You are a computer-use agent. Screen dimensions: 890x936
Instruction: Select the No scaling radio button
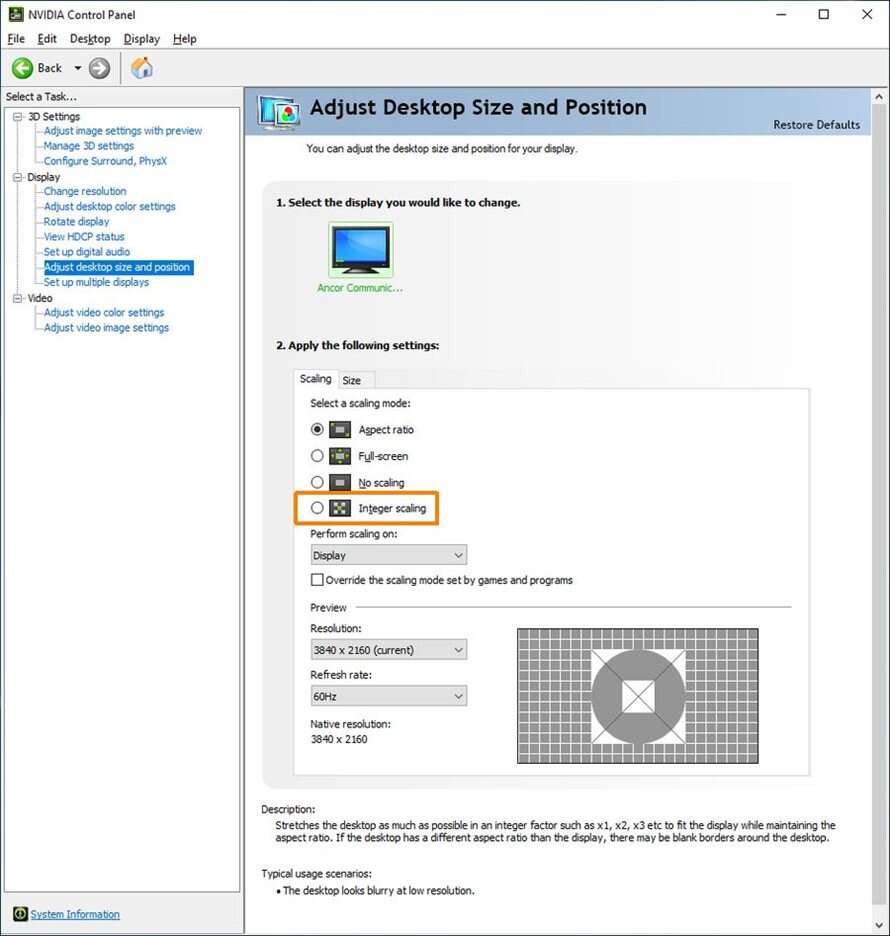point(317,483)
